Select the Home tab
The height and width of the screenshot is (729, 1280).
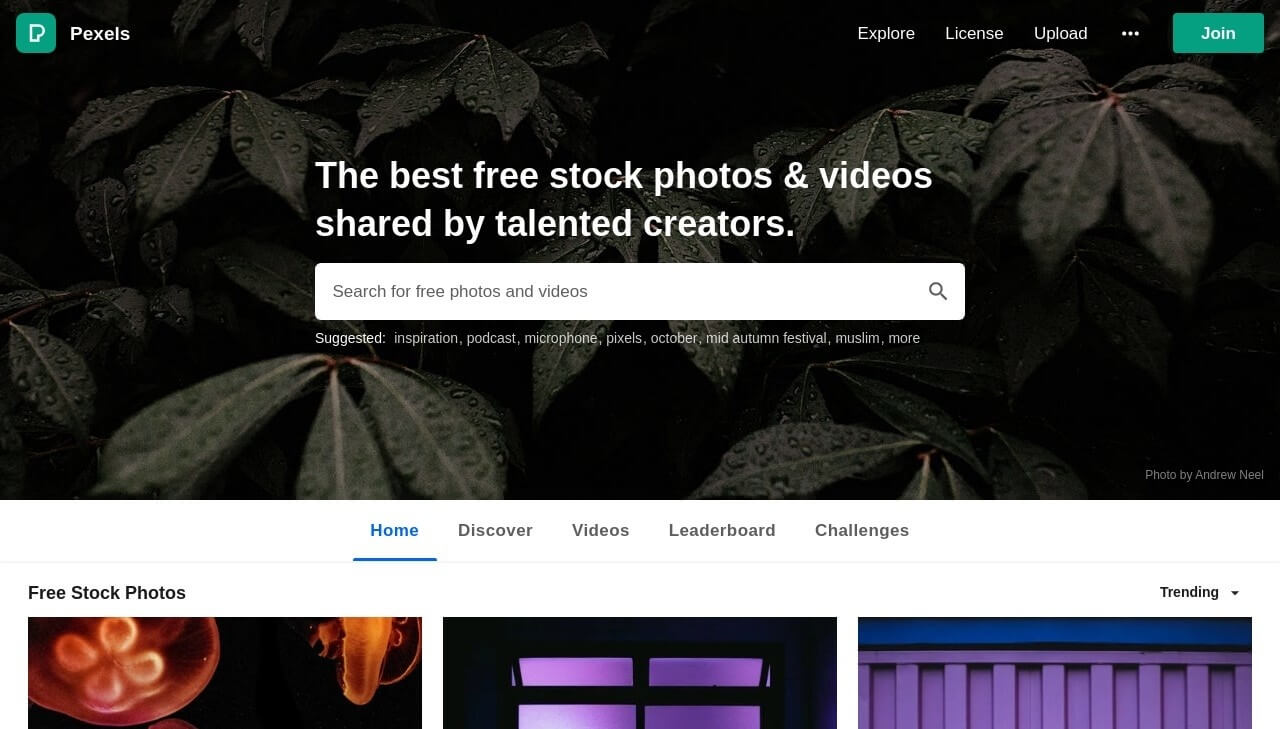(x=394, y=530)
